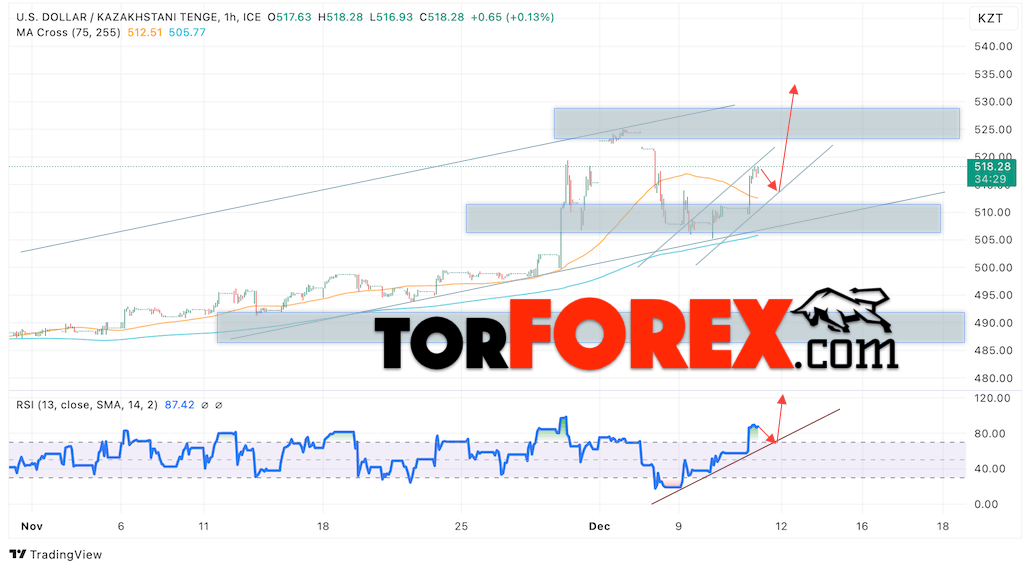Image resolution: width=1031 pixels, height=570 pixels.
Task: Click the Nov date marker on timeline
Action: (x=32, y=526)
